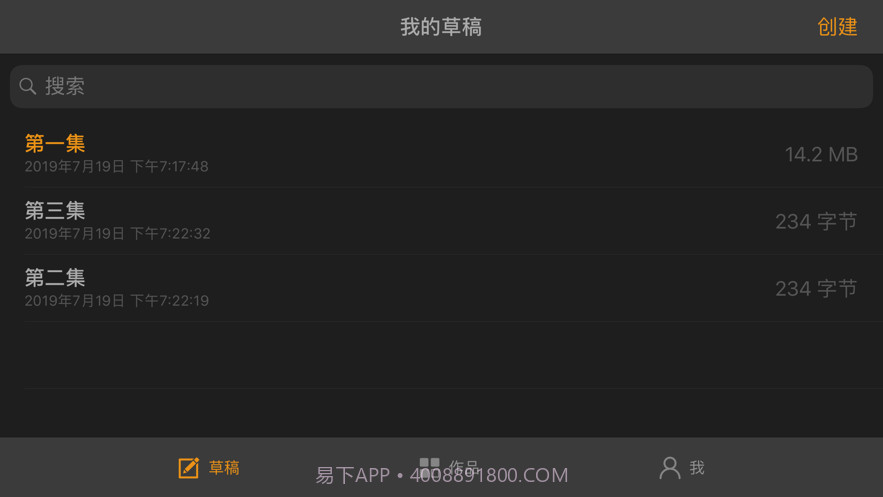The height and width of the screenshot is (497, 883).
Task: Click the 234 字节 size of 第二集
Action: pos(816,288)
